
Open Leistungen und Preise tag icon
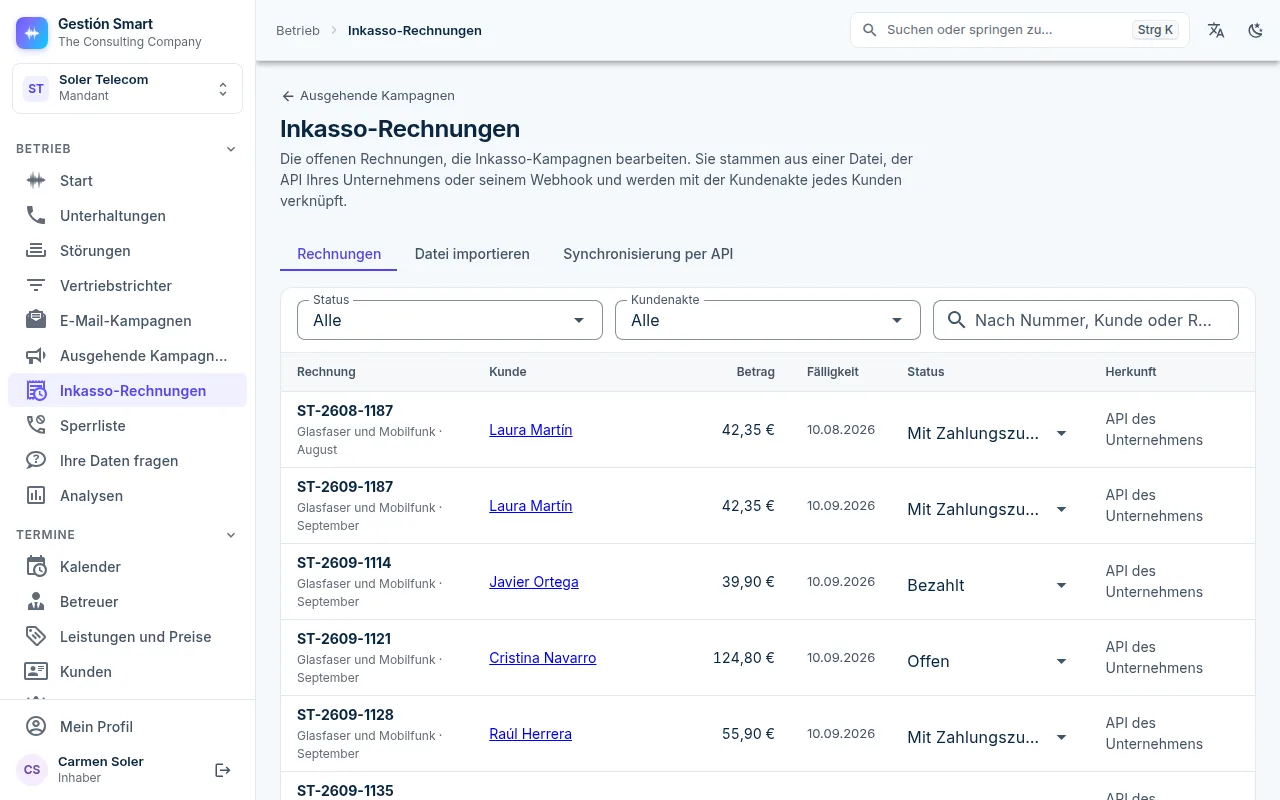pos(36,637)
